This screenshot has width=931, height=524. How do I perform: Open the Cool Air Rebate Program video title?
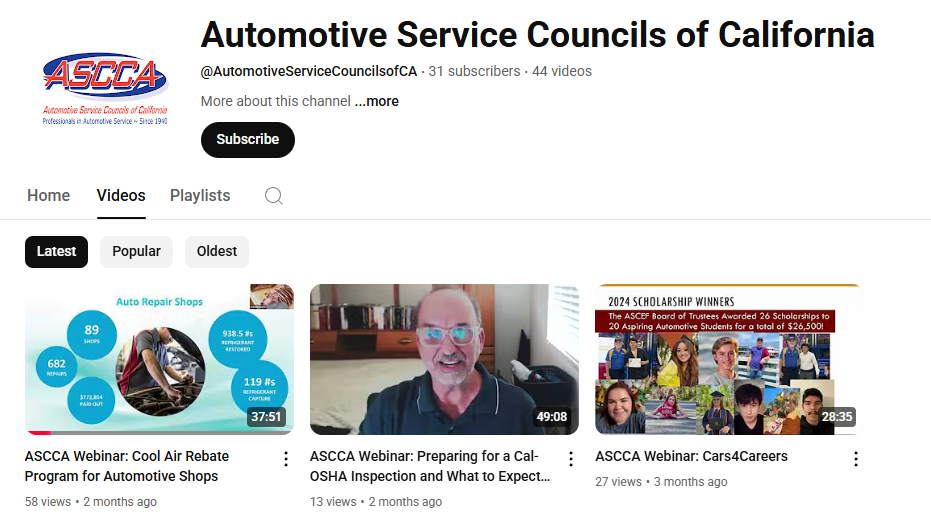127,466
